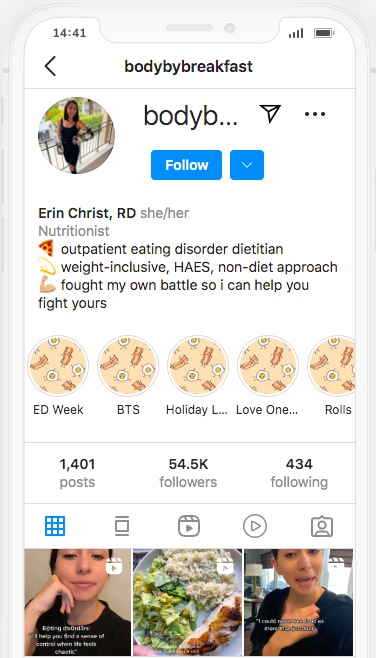View the 54.5K followers list

click(x=188, y=473)
